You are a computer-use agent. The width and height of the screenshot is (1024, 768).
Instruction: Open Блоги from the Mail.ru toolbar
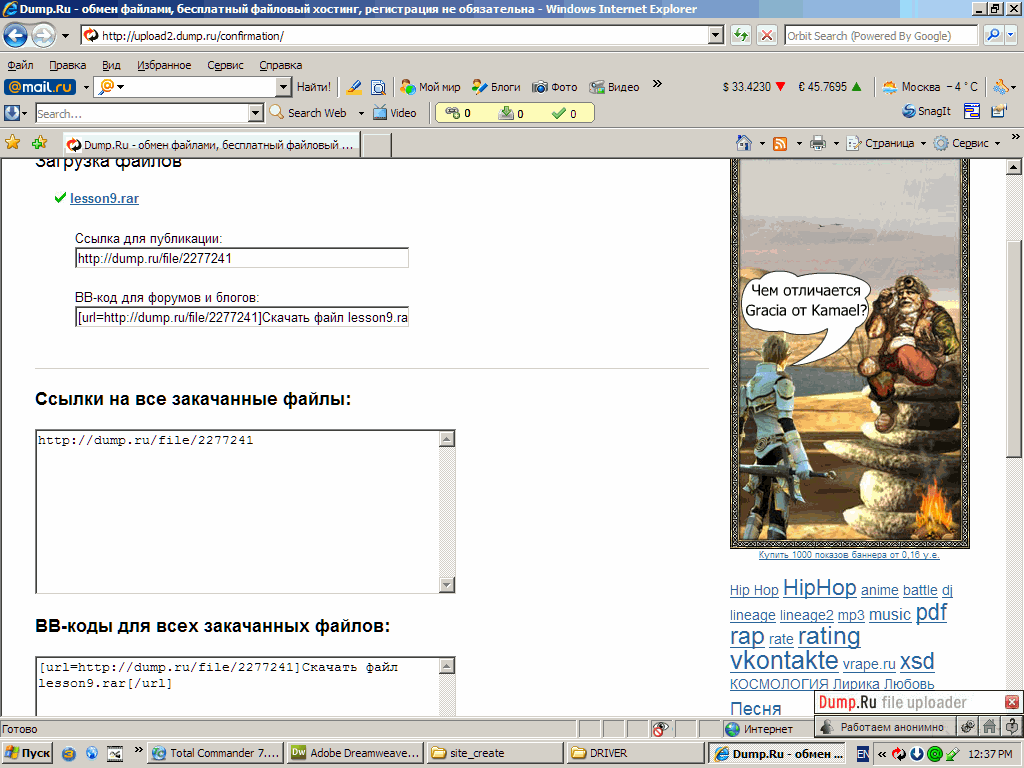496,87
